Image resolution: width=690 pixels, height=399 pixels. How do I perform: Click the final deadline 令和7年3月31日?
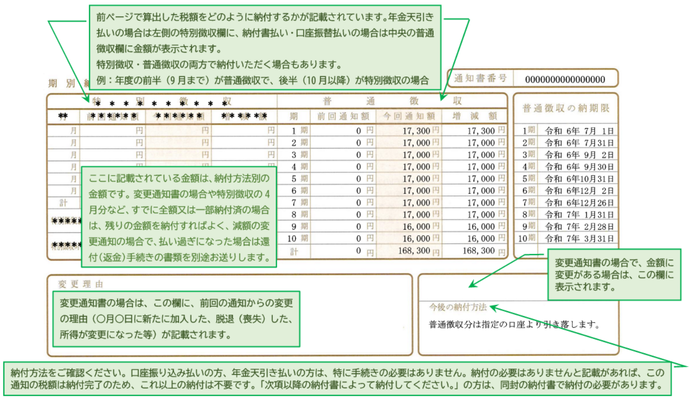click(579, 238)
